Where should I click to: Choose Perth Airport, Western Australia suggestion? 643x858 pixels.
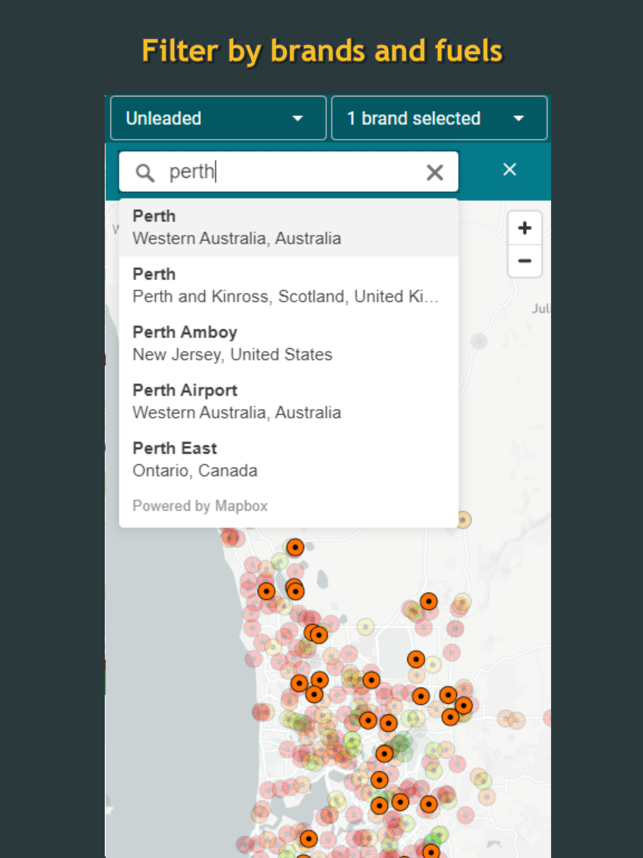click(288, 401)
